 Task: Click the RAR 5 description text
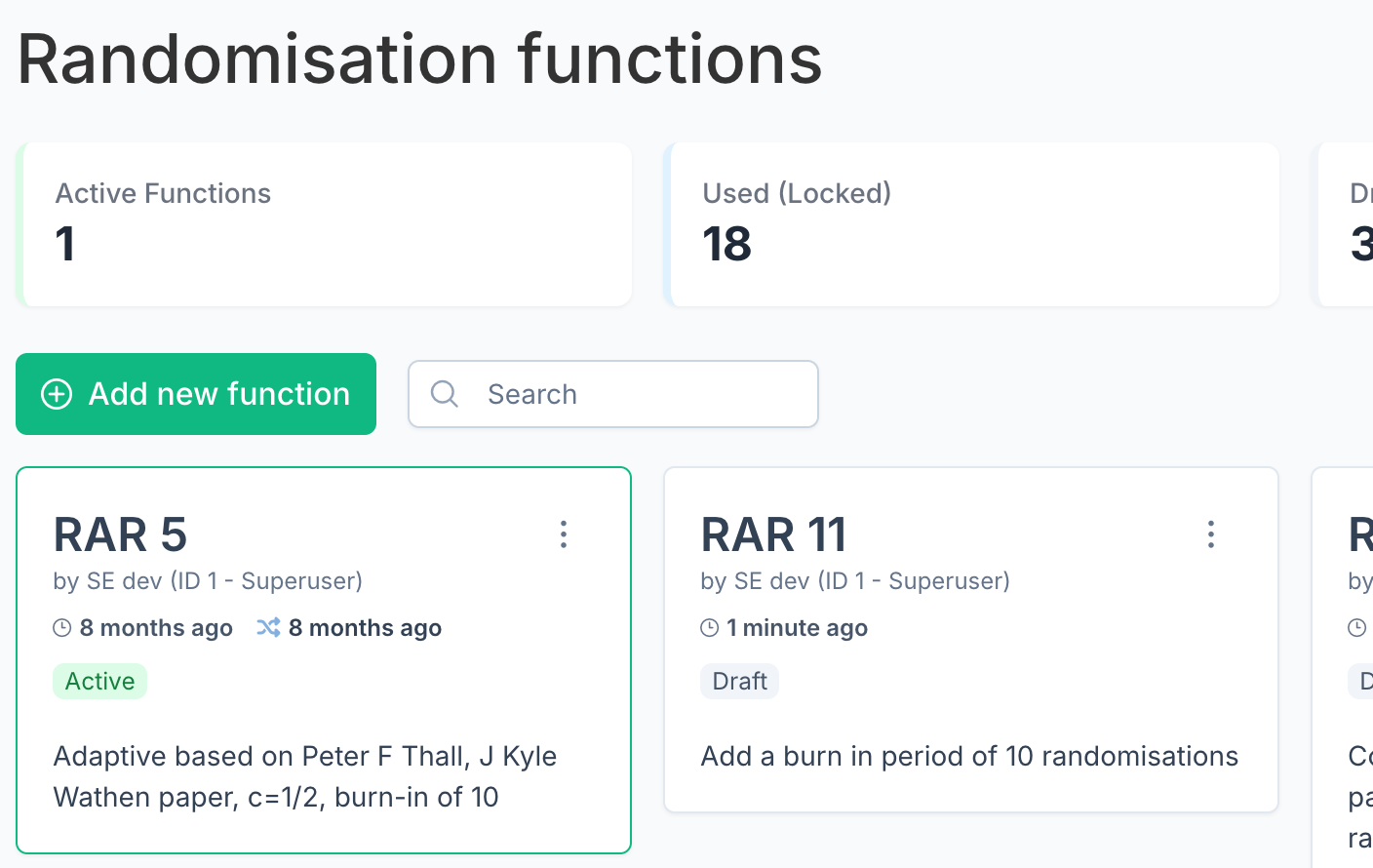pyautogui.click(x=304, y=776)
